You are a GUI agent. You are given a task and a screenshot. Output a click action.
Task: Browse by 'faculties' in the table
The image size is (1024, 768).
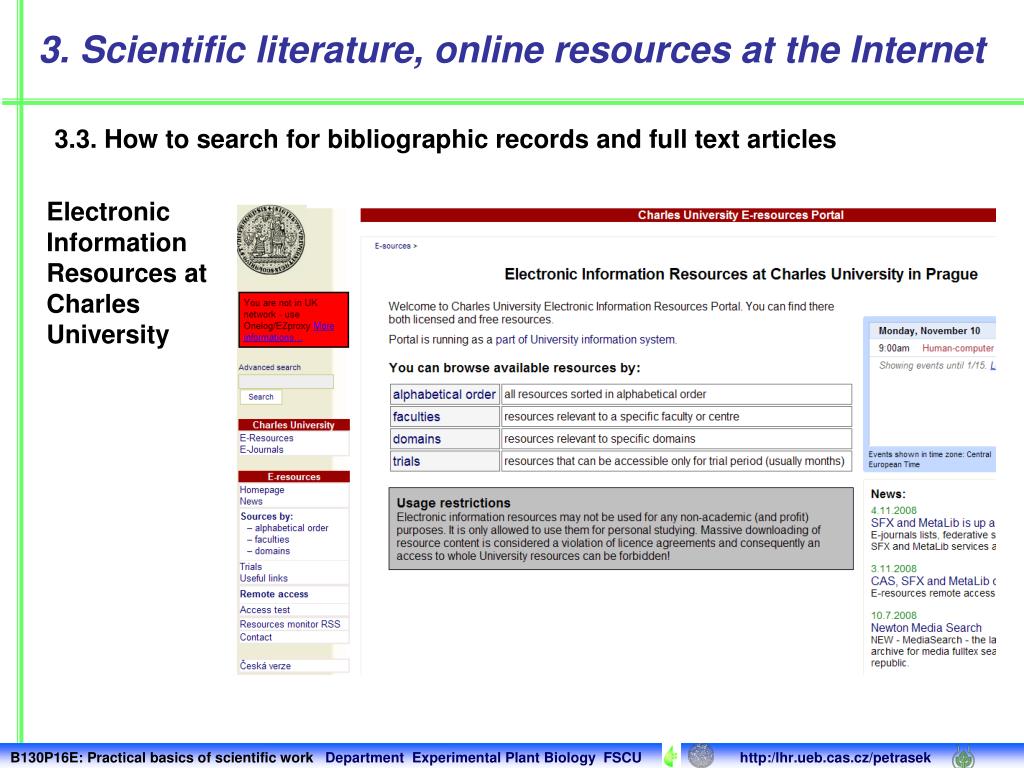417,417
